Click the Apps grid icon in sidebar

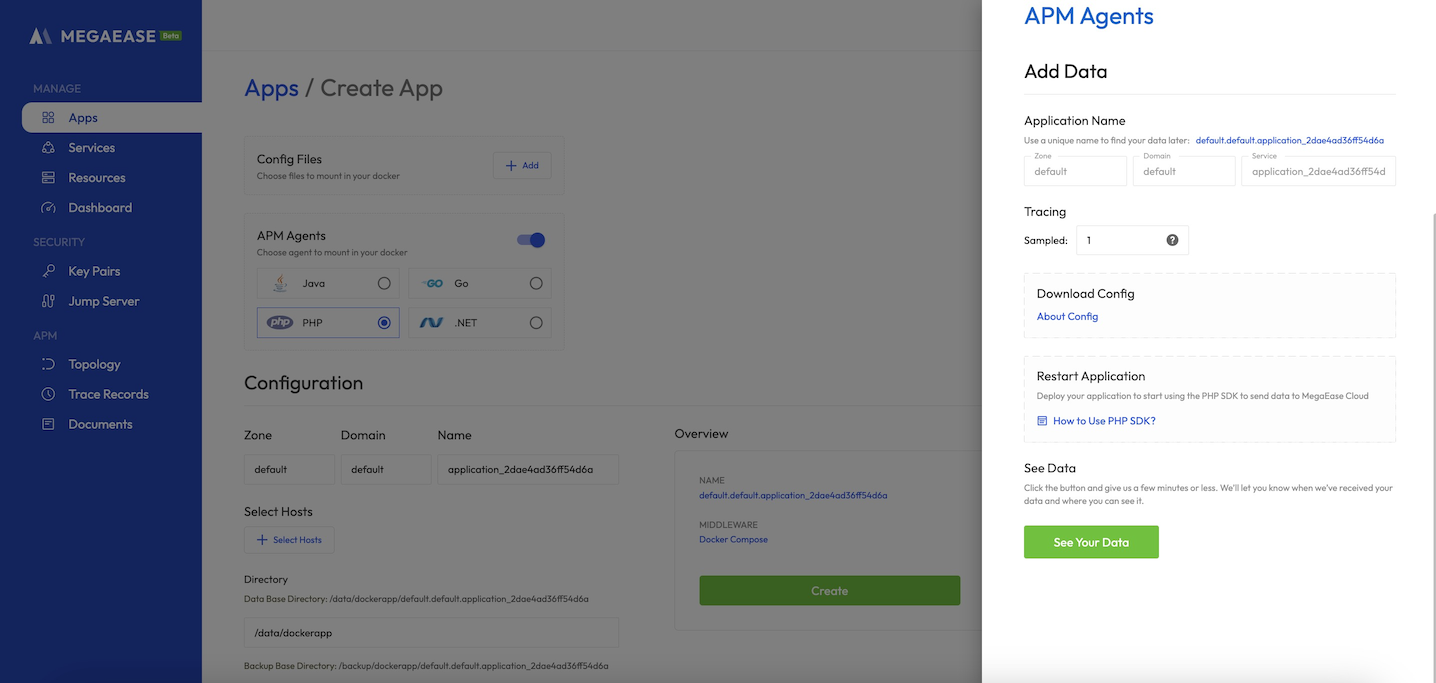click(x=48, y=118)
